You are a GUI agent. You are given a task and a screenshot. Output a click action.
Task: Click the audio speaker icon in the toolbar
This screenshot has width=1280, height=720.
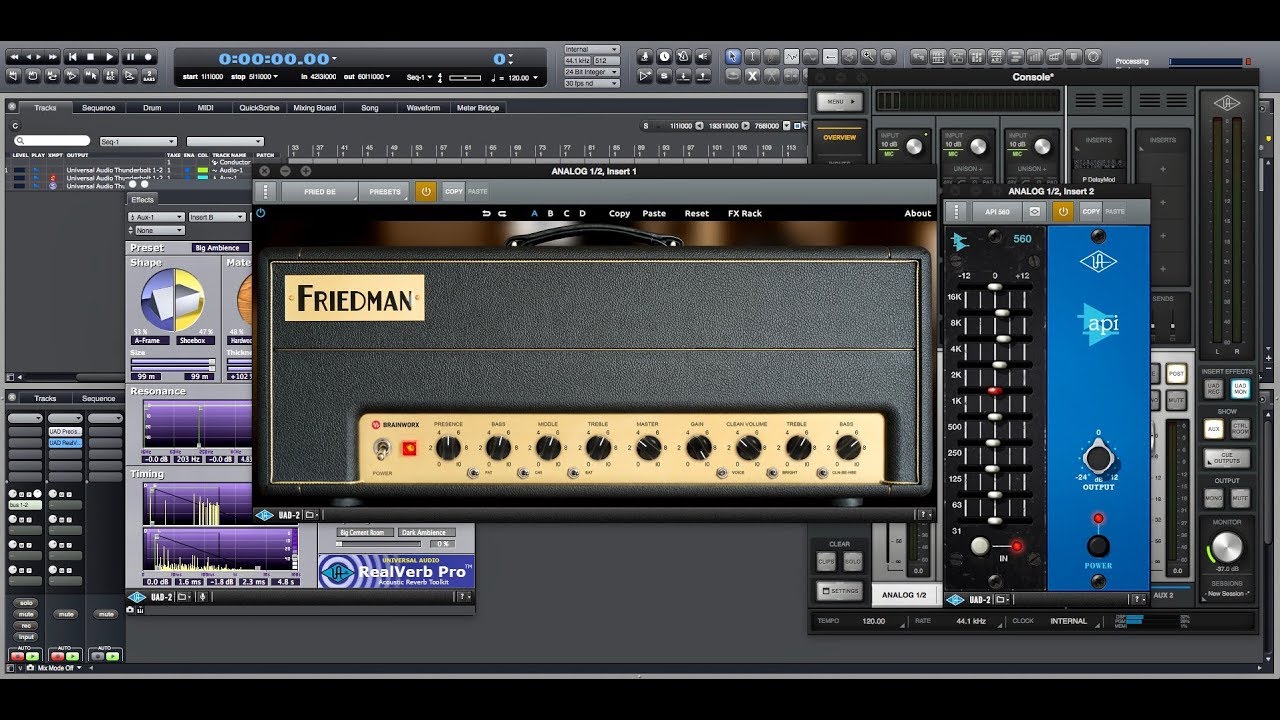(703, 56)
